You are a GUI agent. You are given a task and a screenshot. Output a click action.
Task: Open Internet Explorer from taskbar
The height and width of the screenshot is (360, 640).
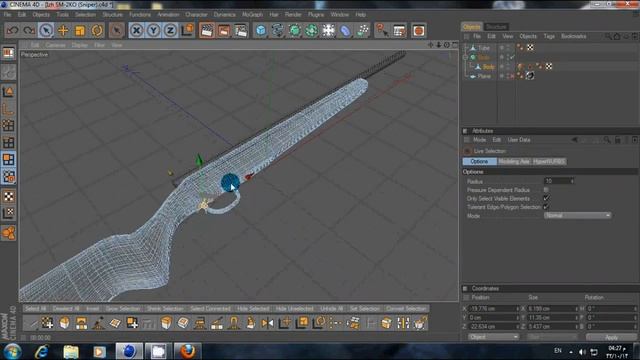coord(42,351)
